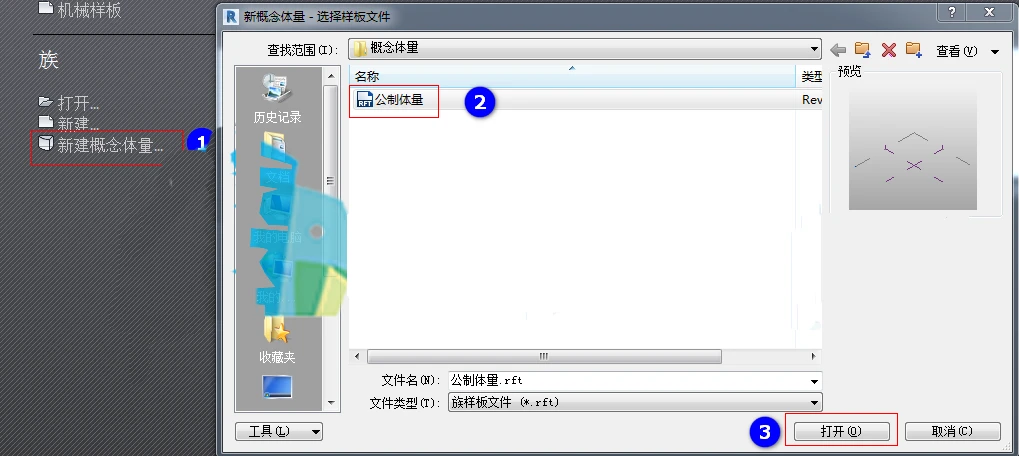Screen dimensions: 1019x456
Task: Click the Revit R icon in title bar
Action: pyautogui.click(x=231, y=16)
